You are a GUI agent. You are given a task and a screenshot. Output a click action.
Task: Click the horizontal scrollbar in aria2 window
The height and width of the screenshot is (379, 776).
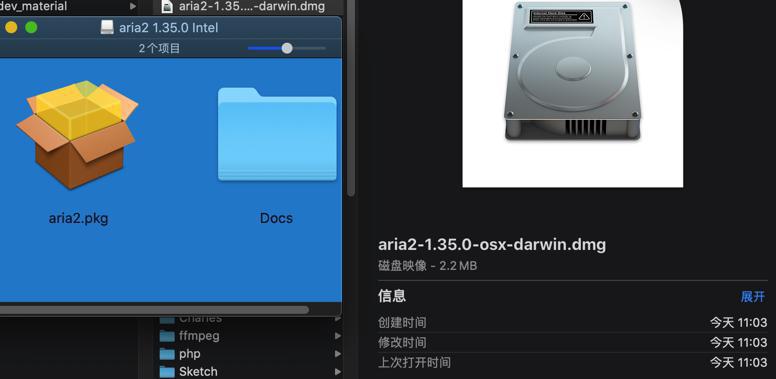tap(154, 310)
